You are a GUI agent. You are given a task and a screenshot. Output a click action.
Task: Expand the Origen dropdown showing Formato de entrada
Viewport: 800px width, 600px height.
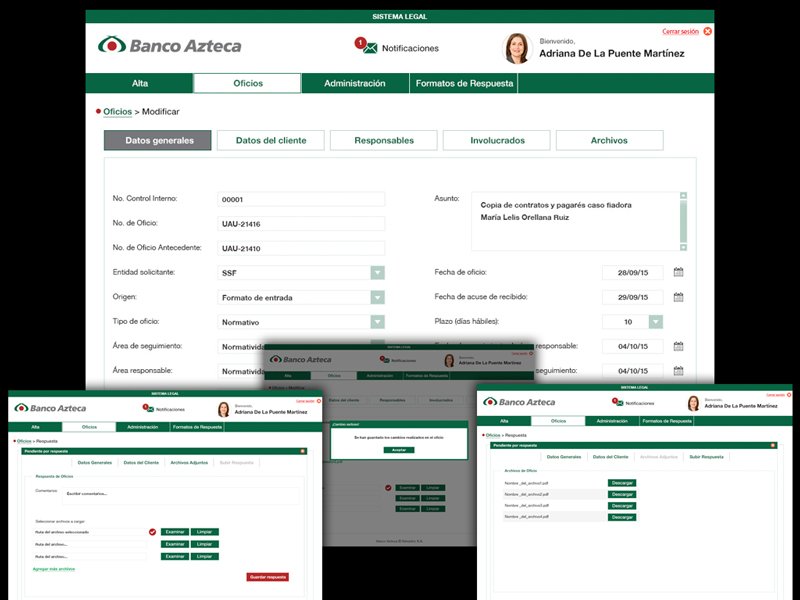tap(378, 297)
